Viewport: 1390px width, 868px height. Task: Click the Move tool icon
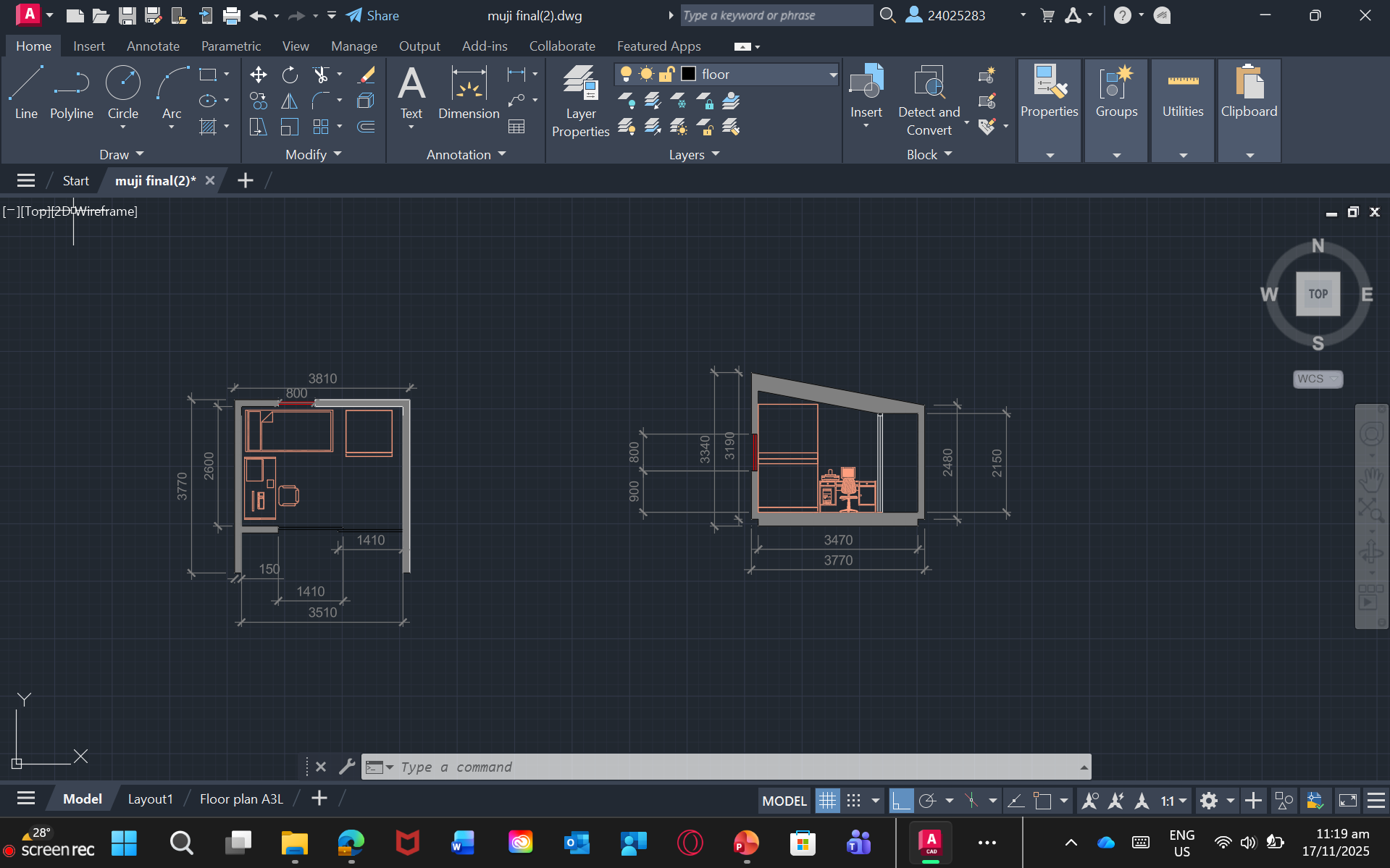258,75
